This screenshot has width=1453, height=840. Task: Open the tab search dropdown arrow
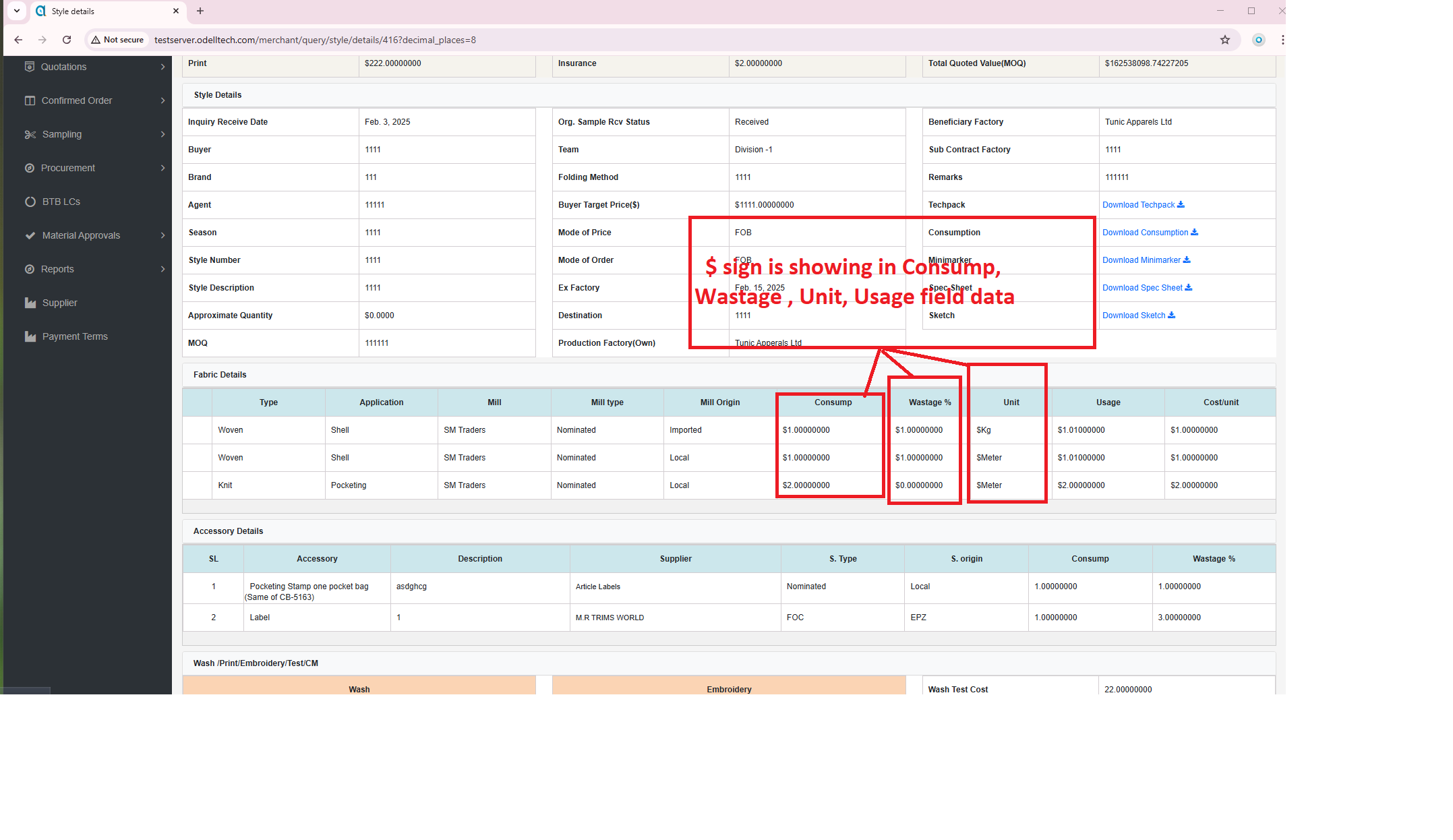click(x=17, y=11)
